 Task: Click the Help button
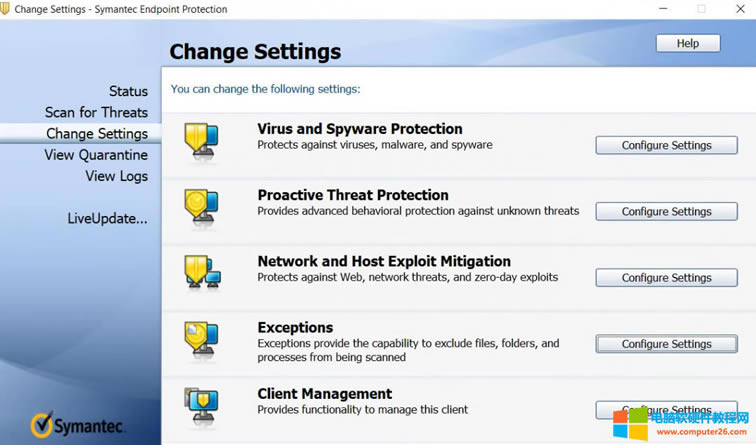[688, 43]
